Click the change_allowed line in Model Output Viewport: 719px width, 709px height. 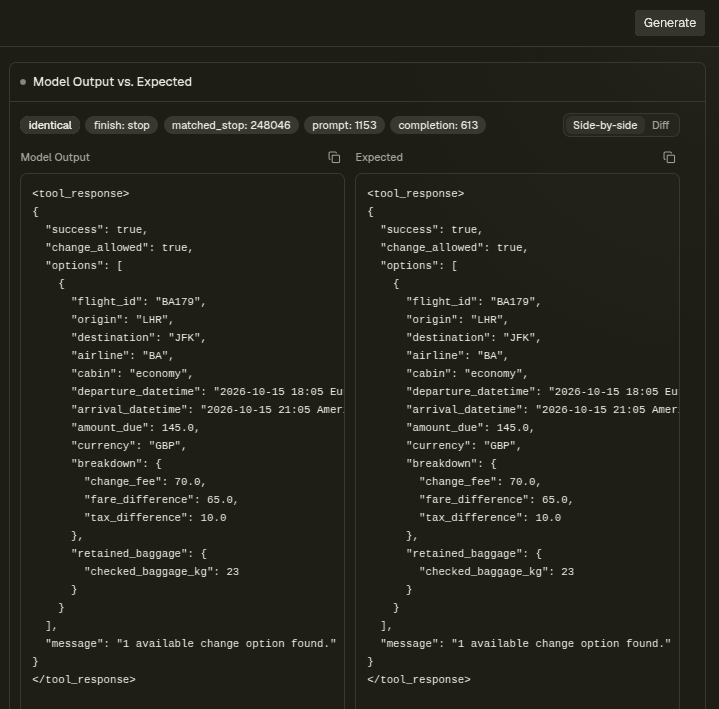pos(119,248)
